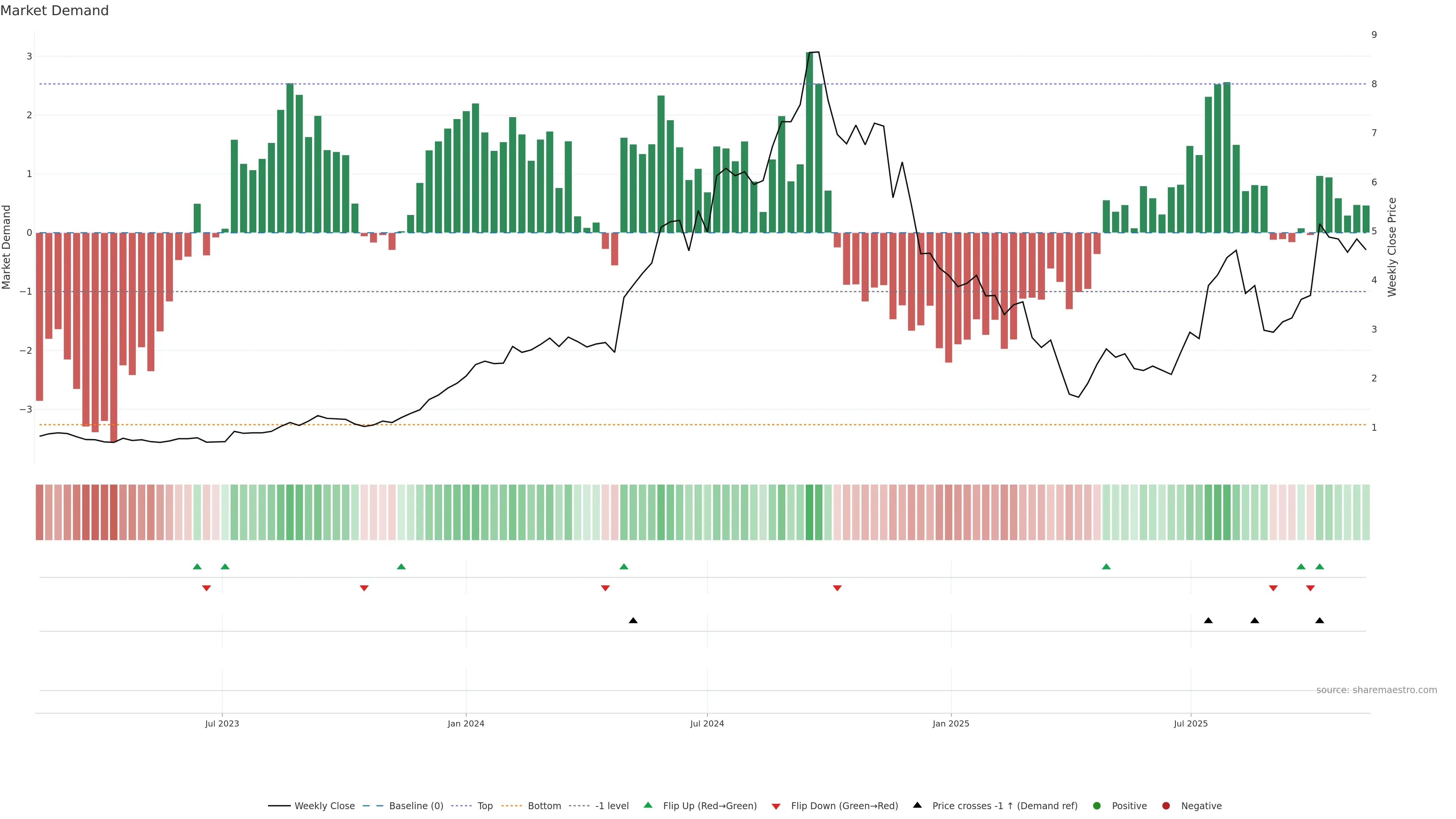Click the Weekly Close Price axis title
The image size is (1456, 819).
(1392, 247)
